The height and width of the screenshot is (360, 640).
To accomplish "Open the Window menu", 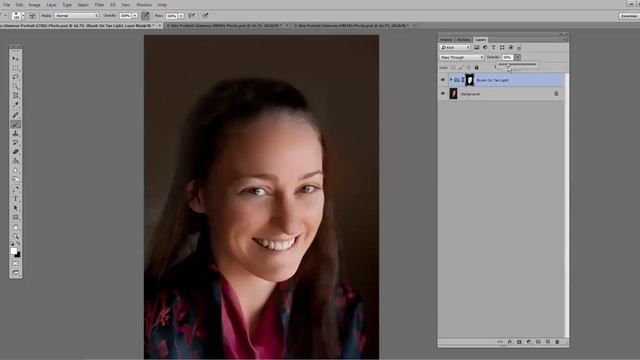I will 144,5.
